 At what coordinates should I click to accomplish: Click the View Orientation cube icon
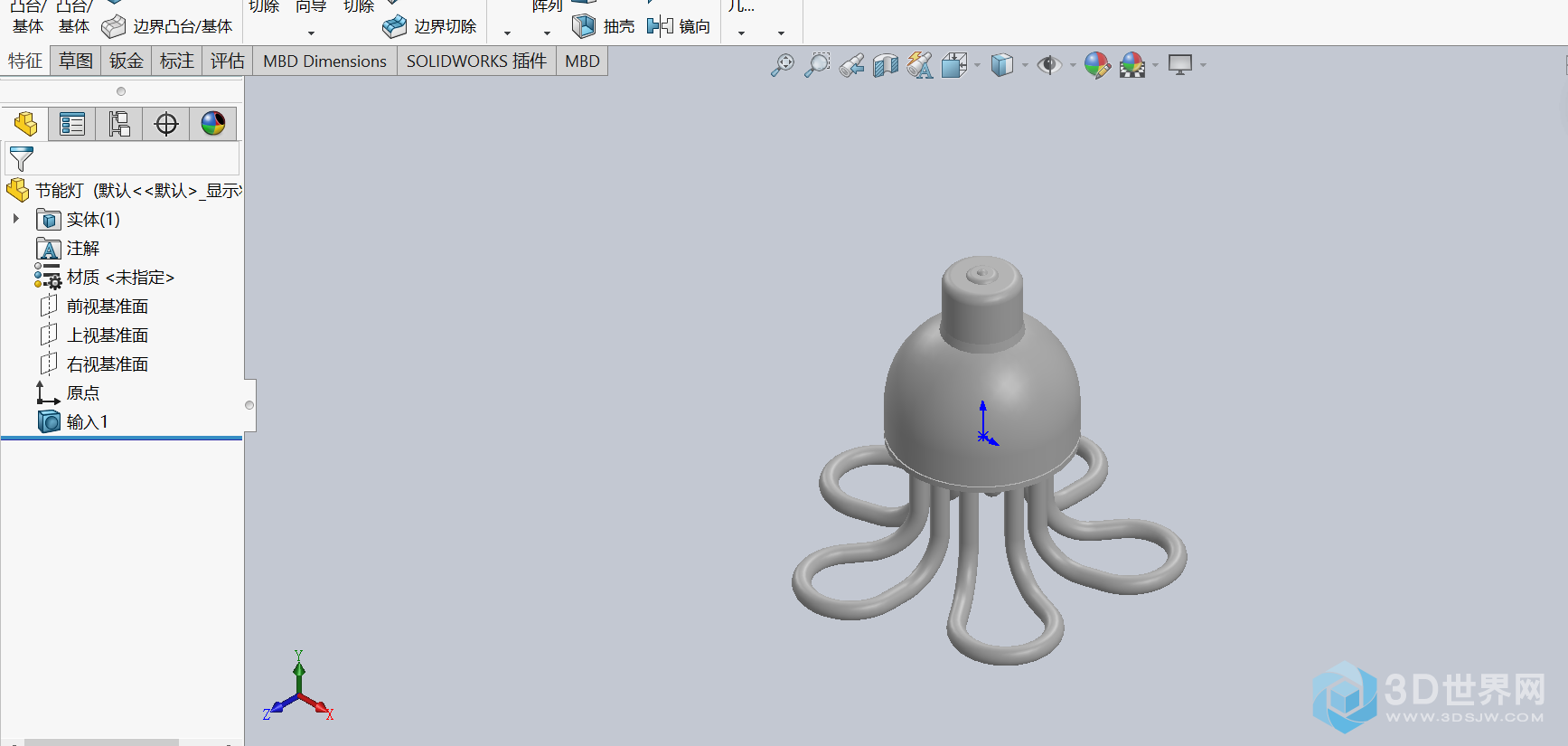[x=954, y=65]
